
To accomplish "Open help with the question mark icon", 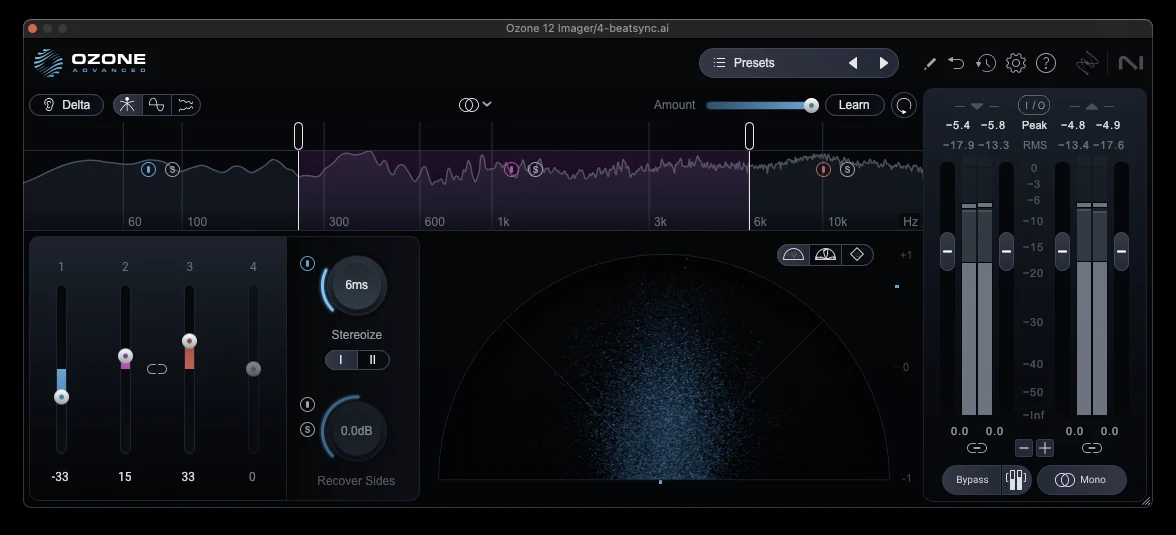I will coord(1046,63).
